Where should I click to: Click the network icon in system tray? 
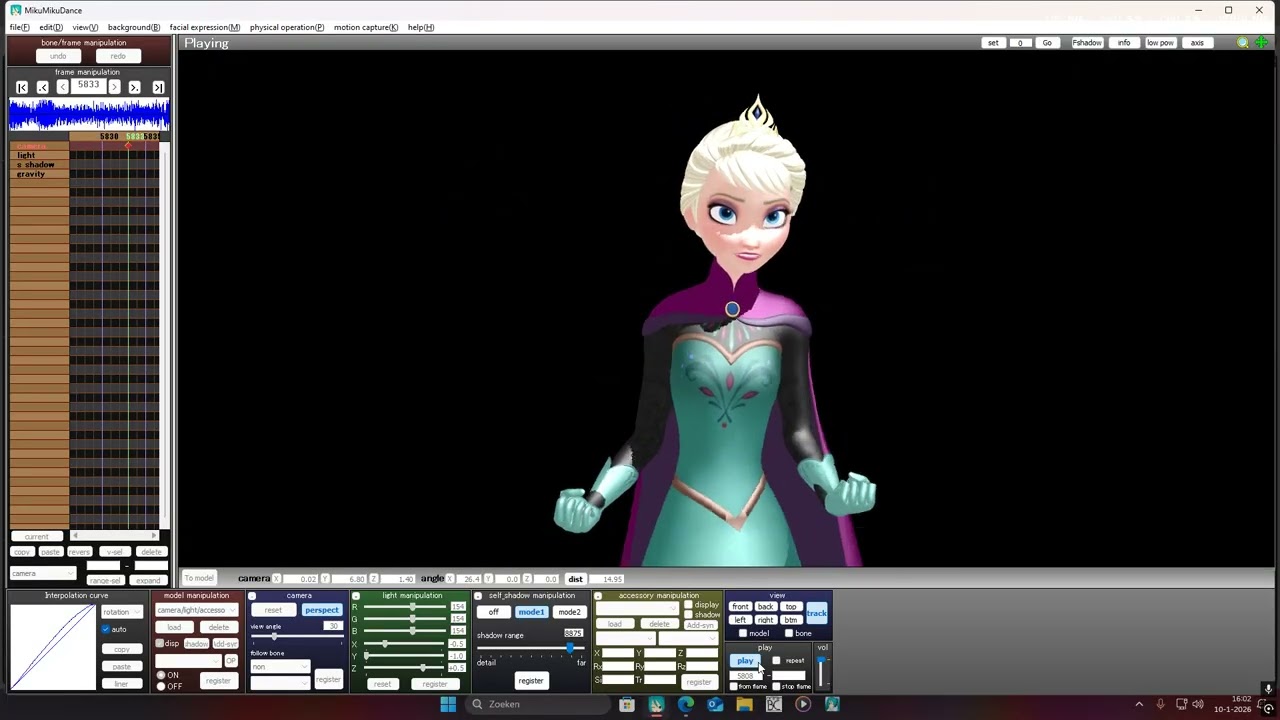pos(1180,704)
